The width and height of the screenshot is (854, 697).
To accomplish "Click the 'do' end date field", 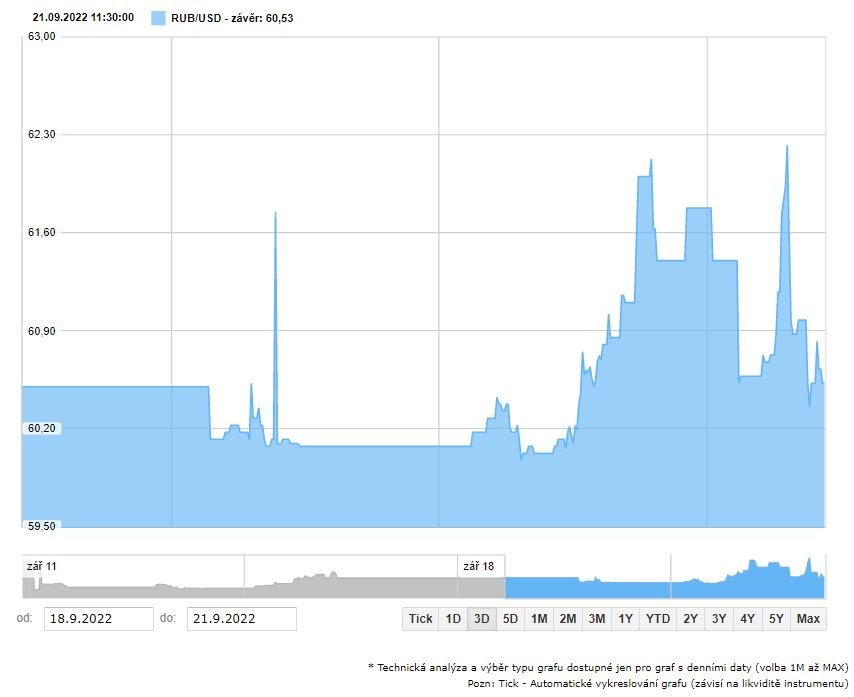I will pyautogui.click(x=241, y=619).
